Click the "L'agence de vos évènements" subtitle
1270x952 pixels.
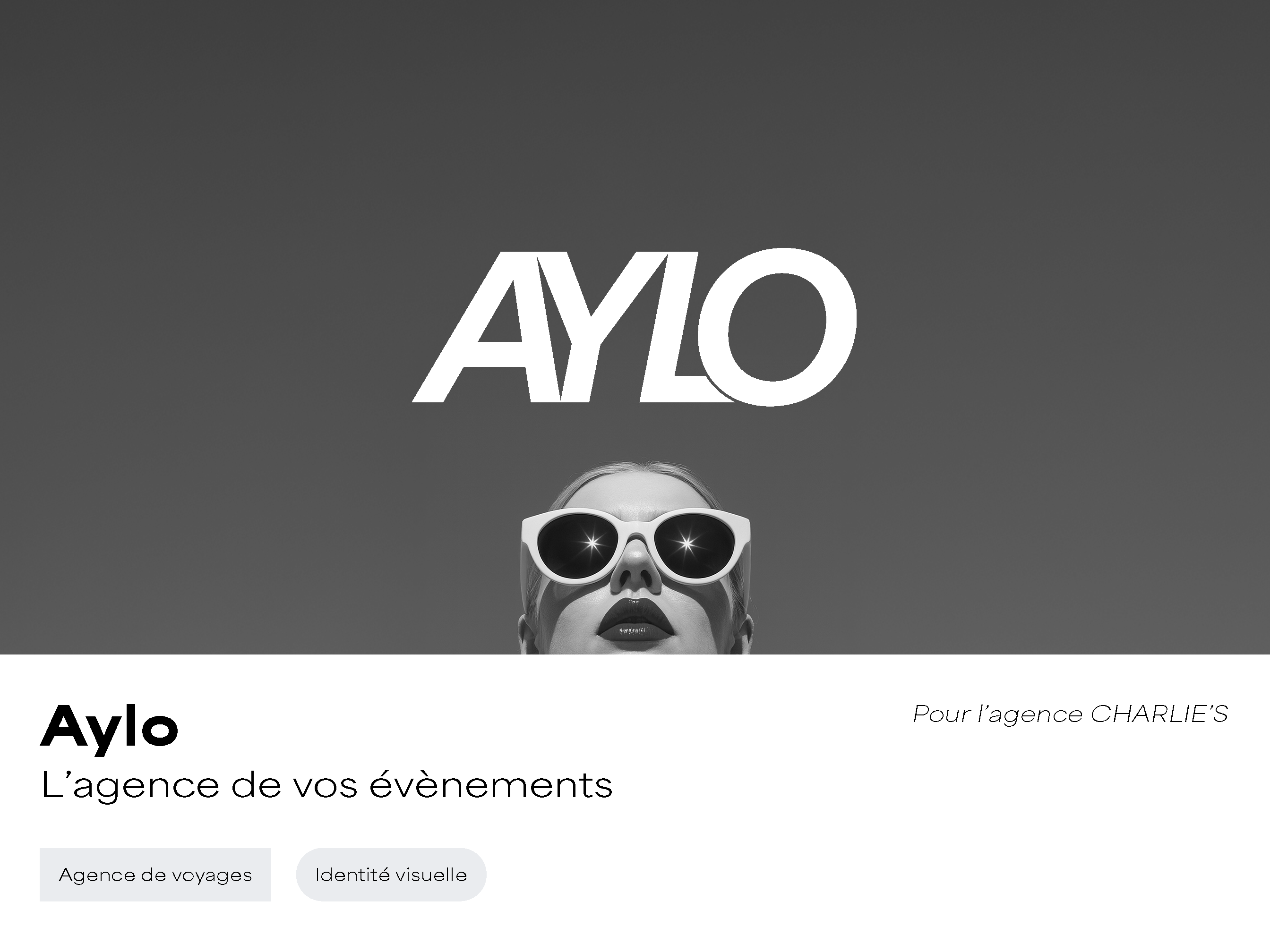coord(326,785)
